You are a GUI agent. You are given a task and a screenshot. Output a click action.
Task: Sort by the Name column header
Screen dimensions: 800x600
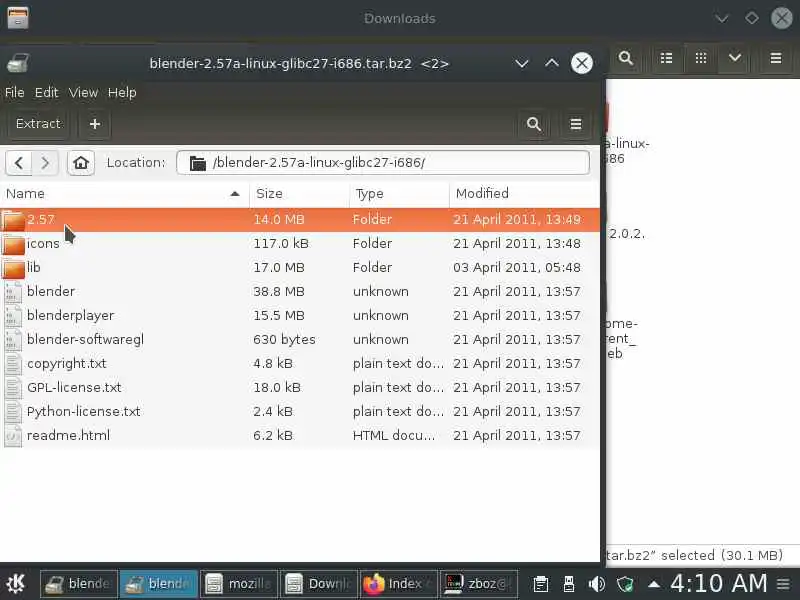(x=124, y=193)
